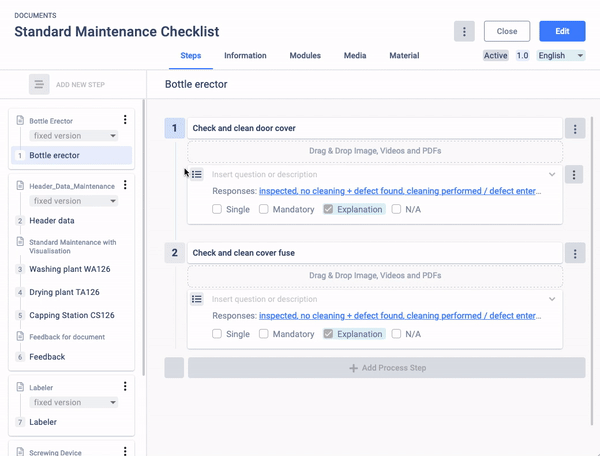Click the Labeler module document icon
Screen dimensions: 600x456
click(20, 387)
